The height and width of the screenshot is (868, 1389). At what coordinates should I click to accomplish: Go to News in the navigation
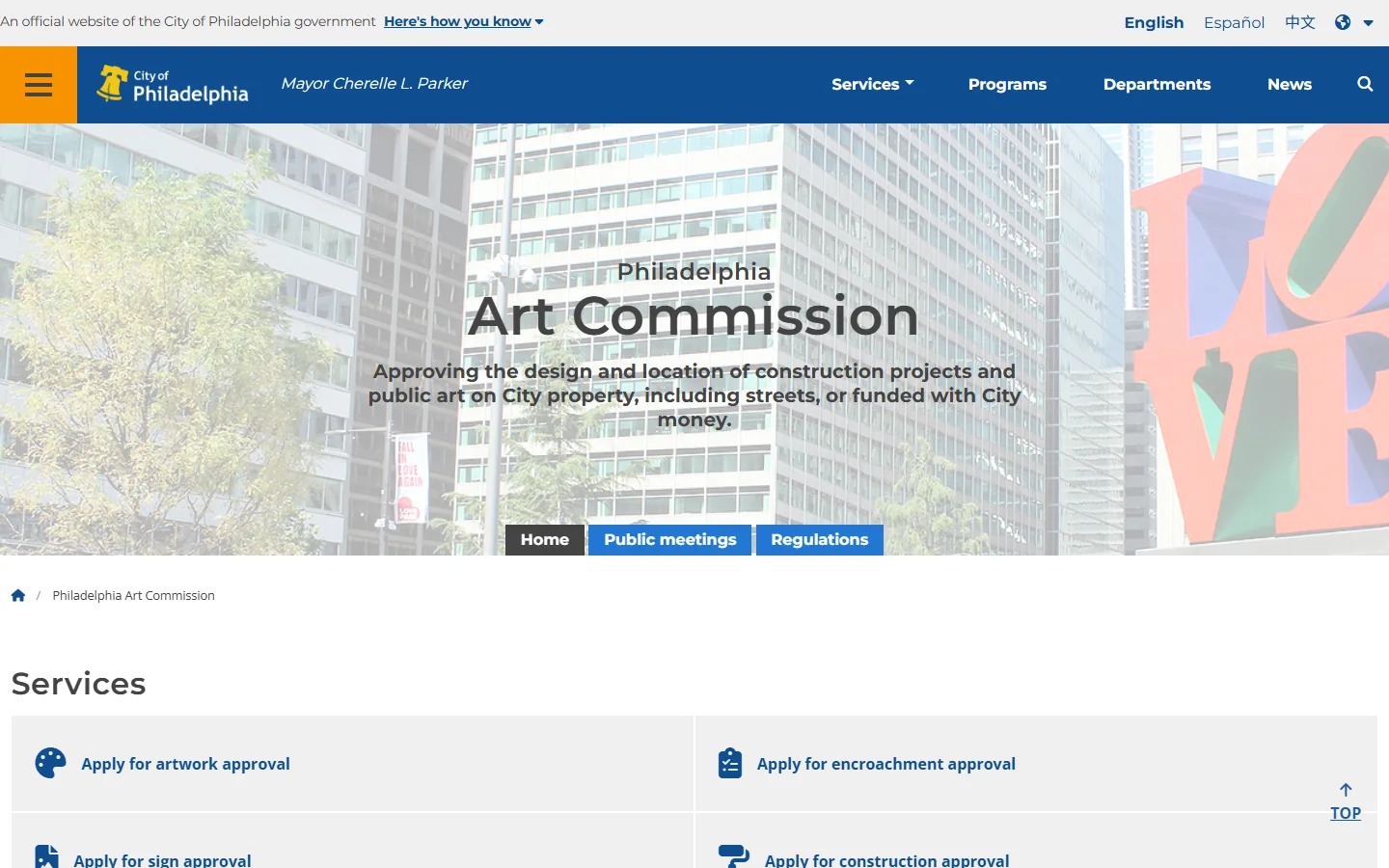[x=1290, y=84]
